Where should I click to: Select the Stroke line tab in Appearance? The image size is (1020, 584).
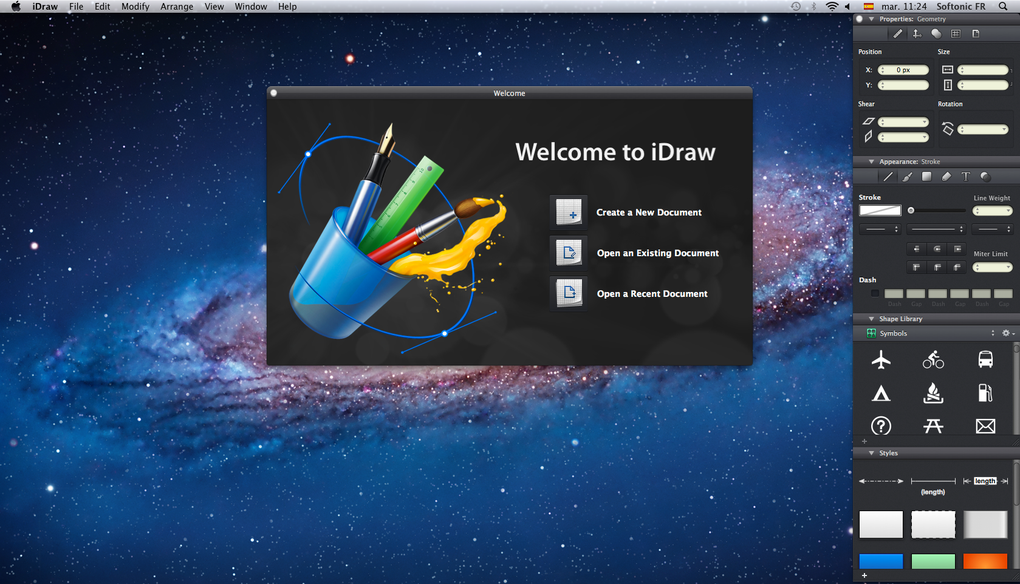click(888, 176)
